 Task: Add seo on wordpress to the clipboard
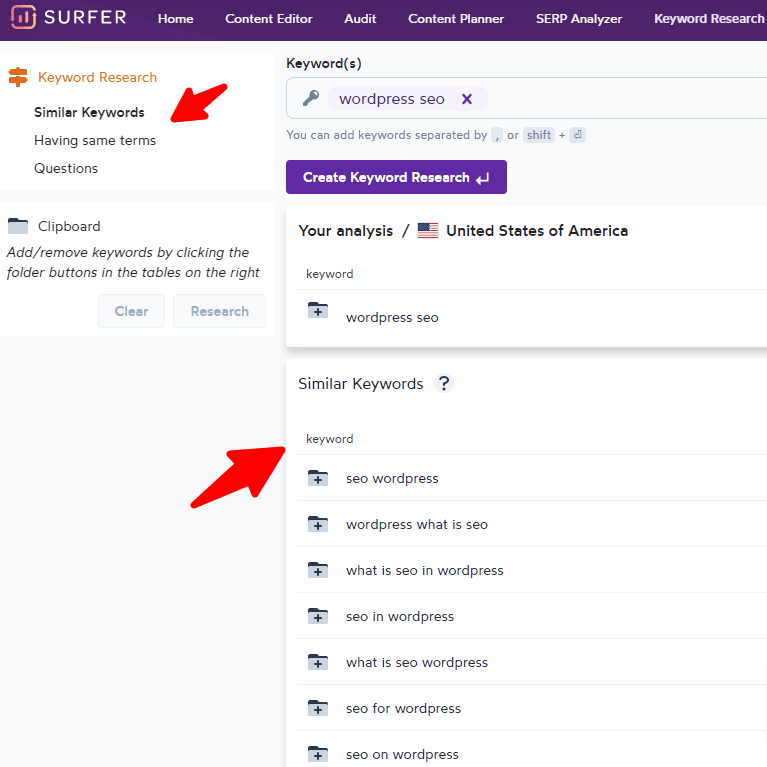[x=318, y=754]
